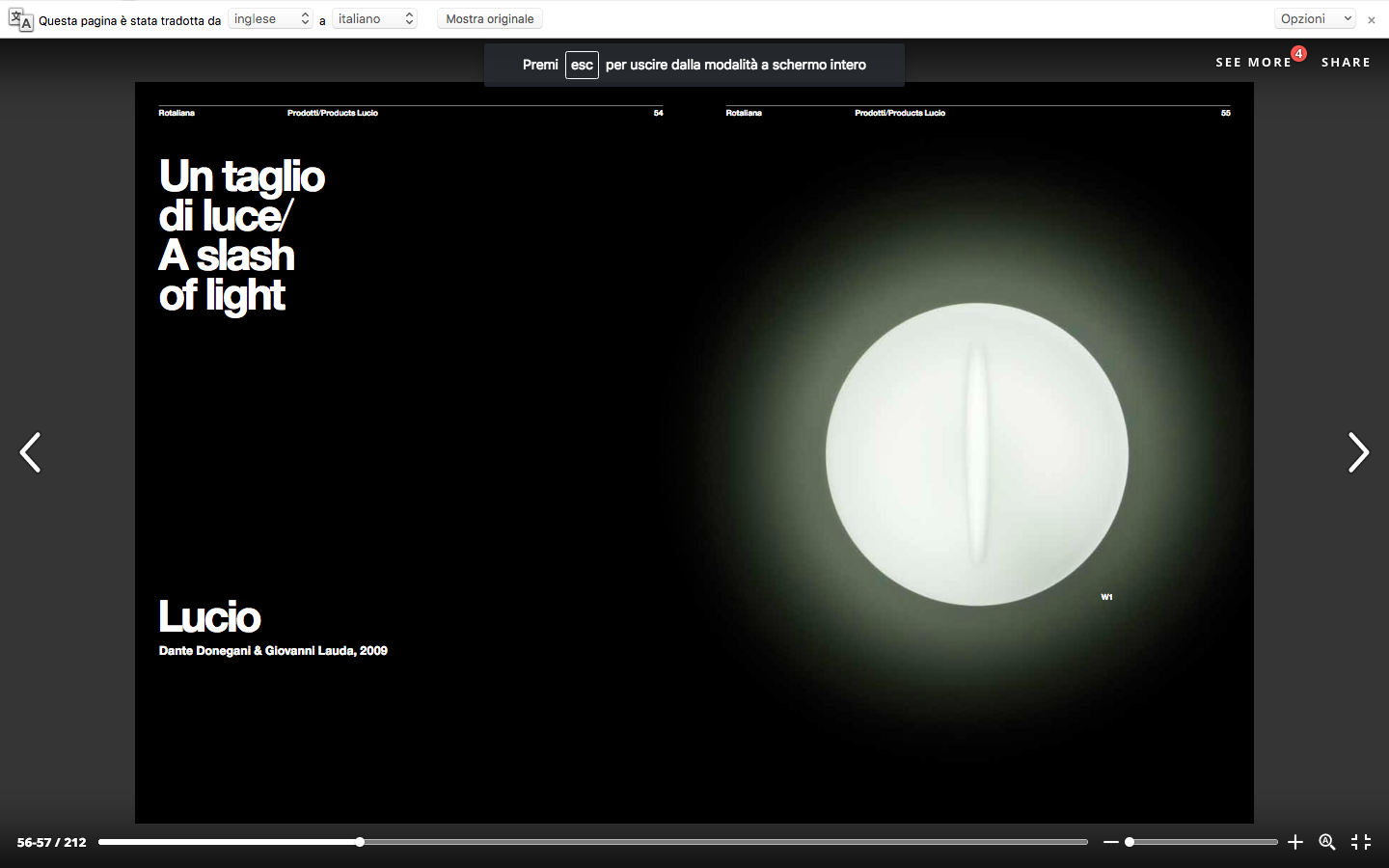Click the red notification badge showing 4
This screenshot has width=1389, height=868.
pyautogui.click(x=1299, y=54)
